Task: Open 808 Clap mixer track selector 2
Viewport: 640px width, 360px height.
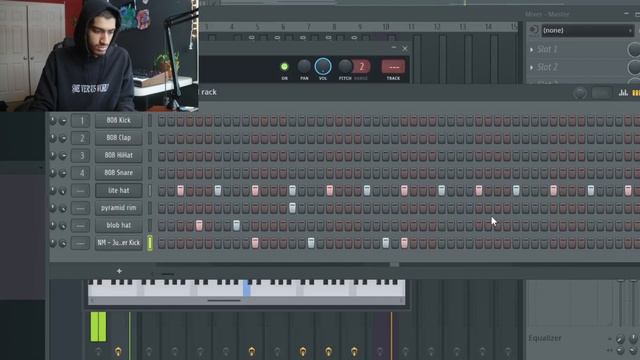Action: [80, 138]
